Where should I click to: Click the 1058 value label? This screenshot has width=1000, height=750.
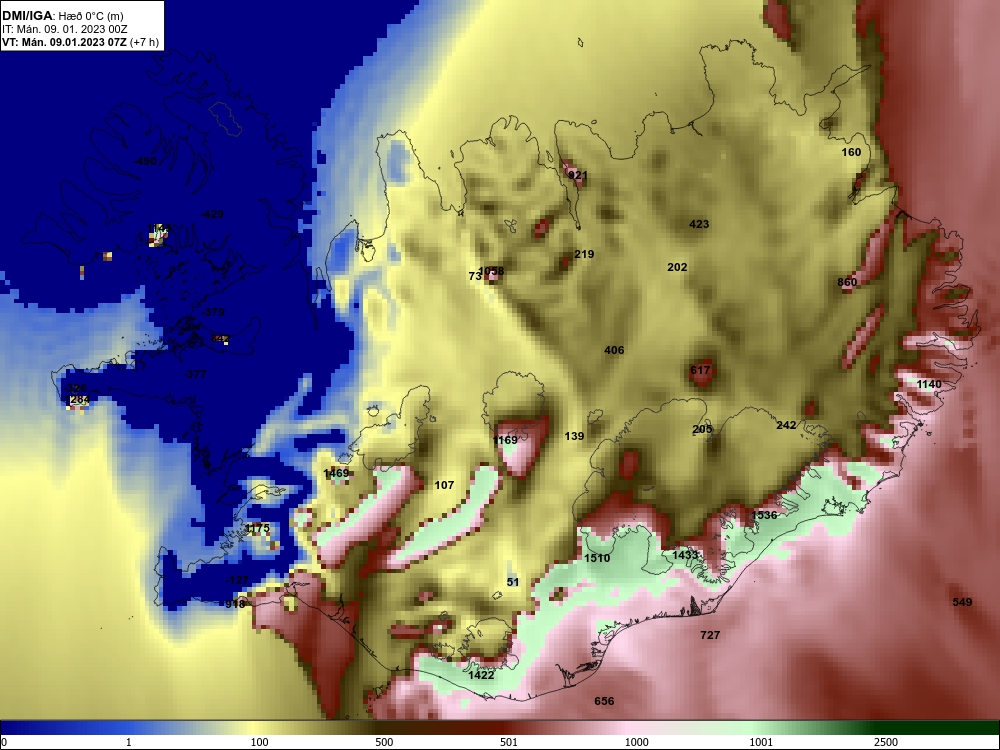coord(491,271)
